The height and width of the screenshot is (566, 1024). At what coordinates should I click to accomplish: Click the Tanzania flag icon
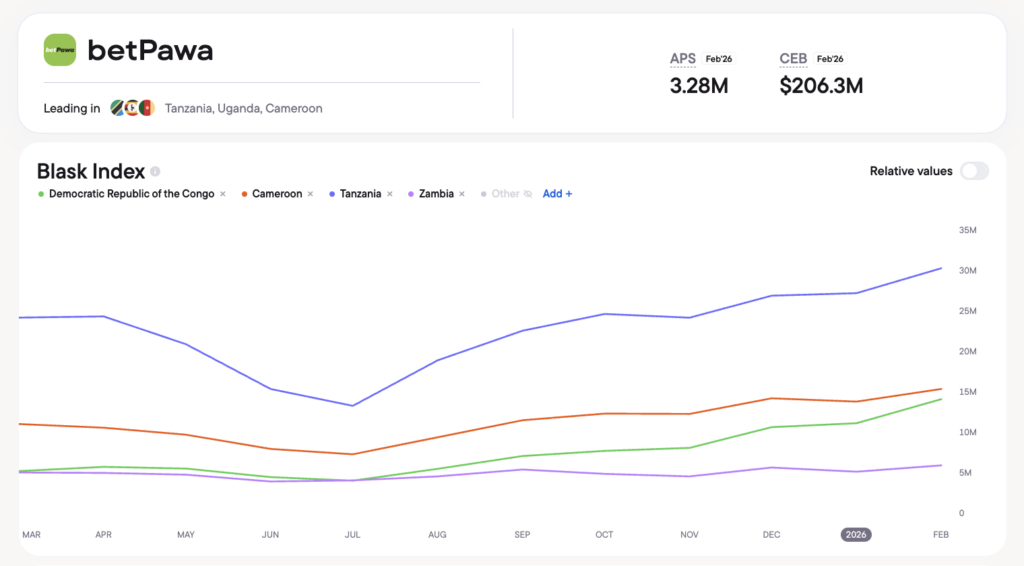point(118,108)
